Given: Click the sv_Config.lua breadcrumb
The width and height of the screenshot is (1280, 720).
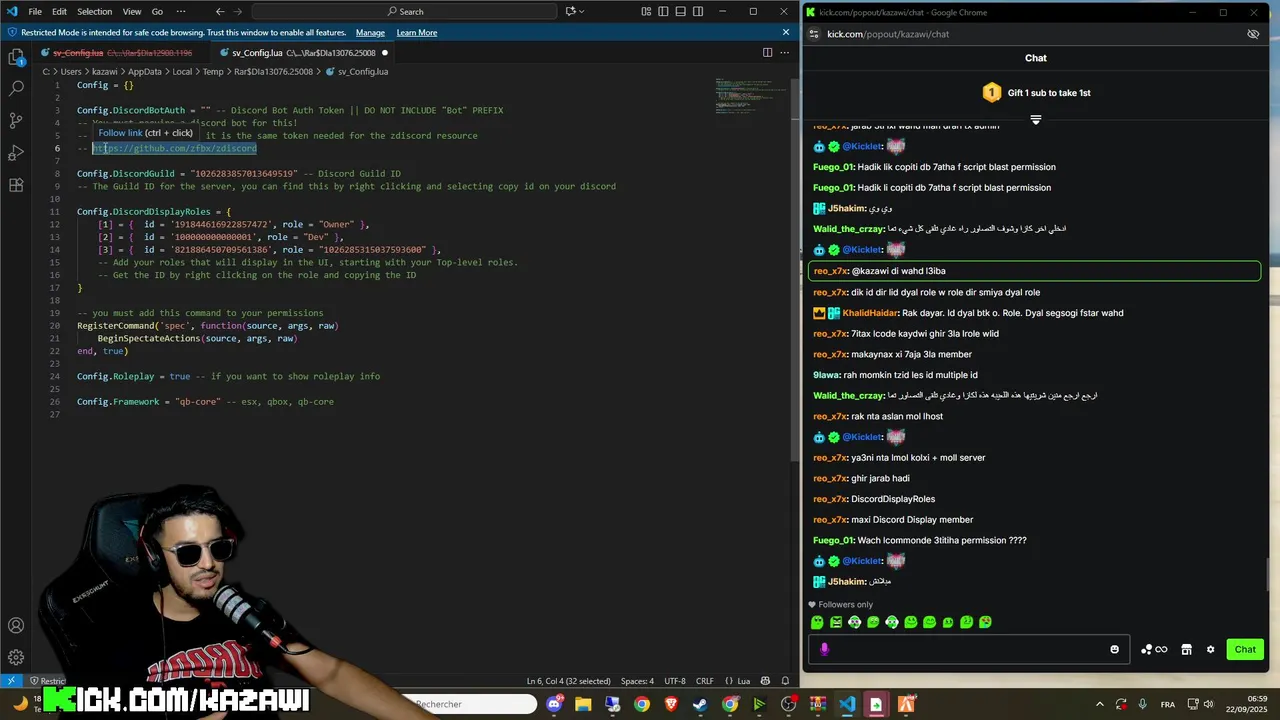Looking at the screenshot, I should (x=363, y=72).
